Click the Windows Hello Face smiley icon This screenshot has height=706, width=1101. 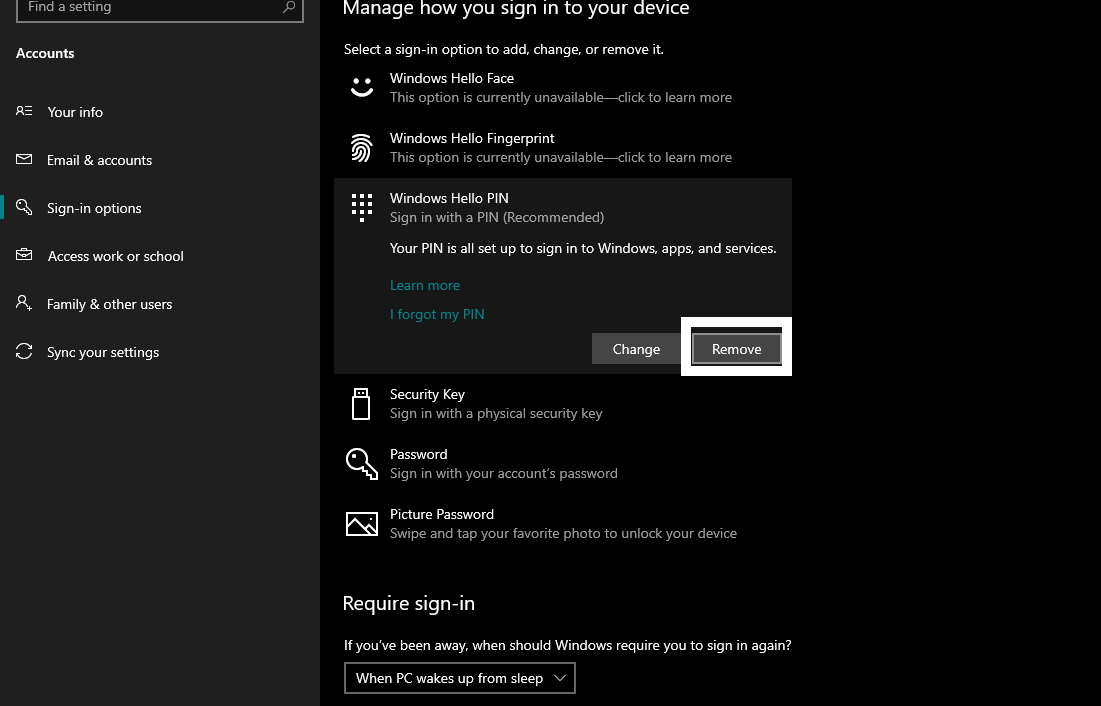(362, 87)
